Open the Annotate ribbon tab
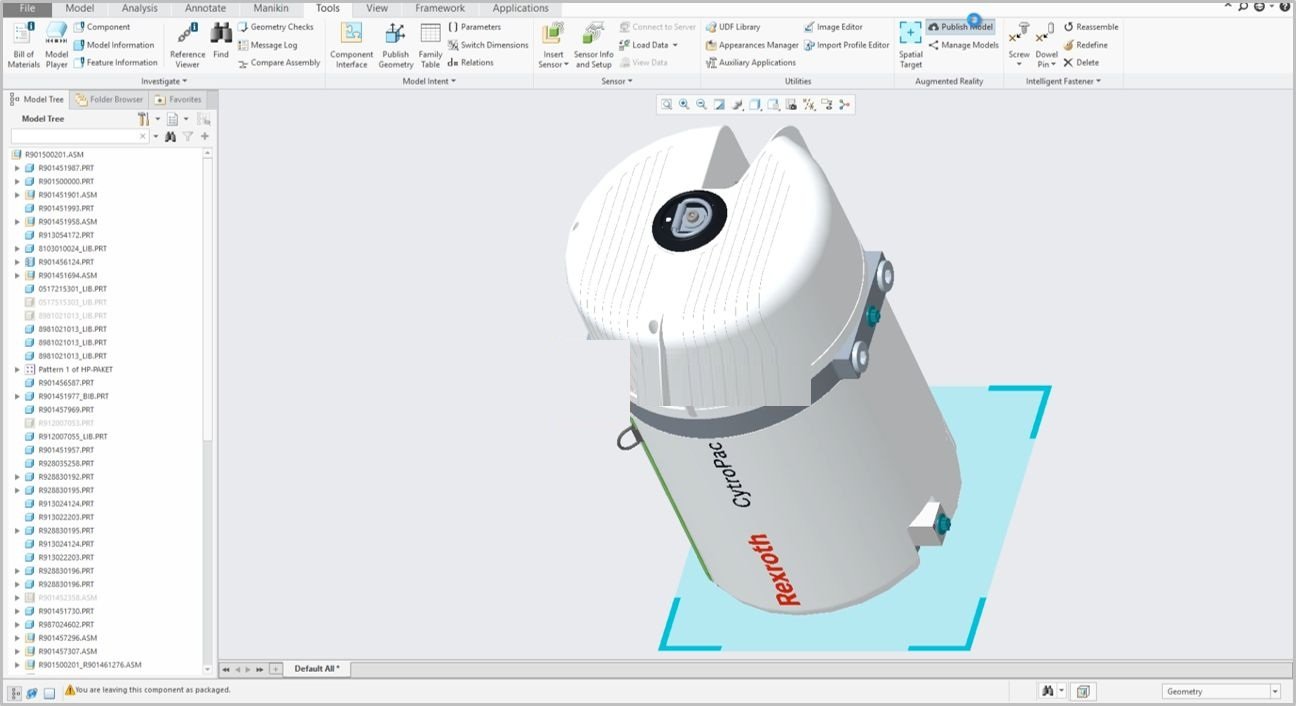Screen dimensions: 1296x706 click(x=205, y=8)
